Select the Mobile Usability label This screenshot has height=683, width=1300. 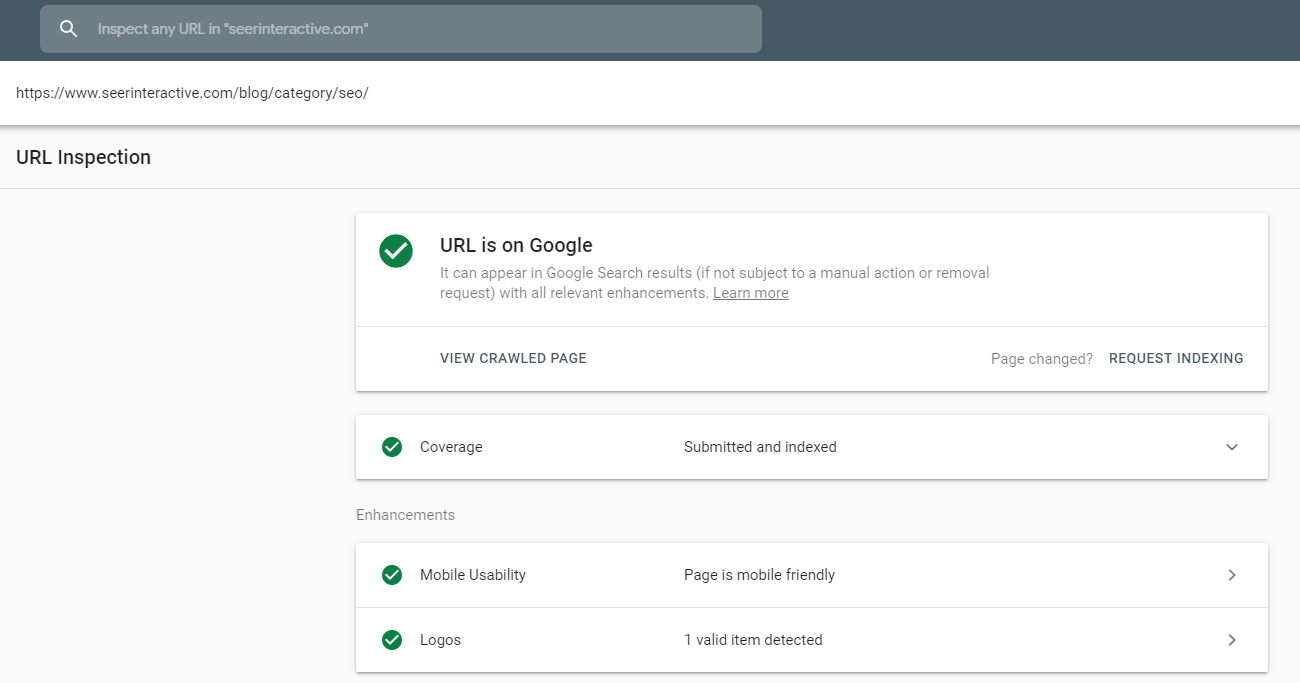pyautogui.click(x=472, y=575)
